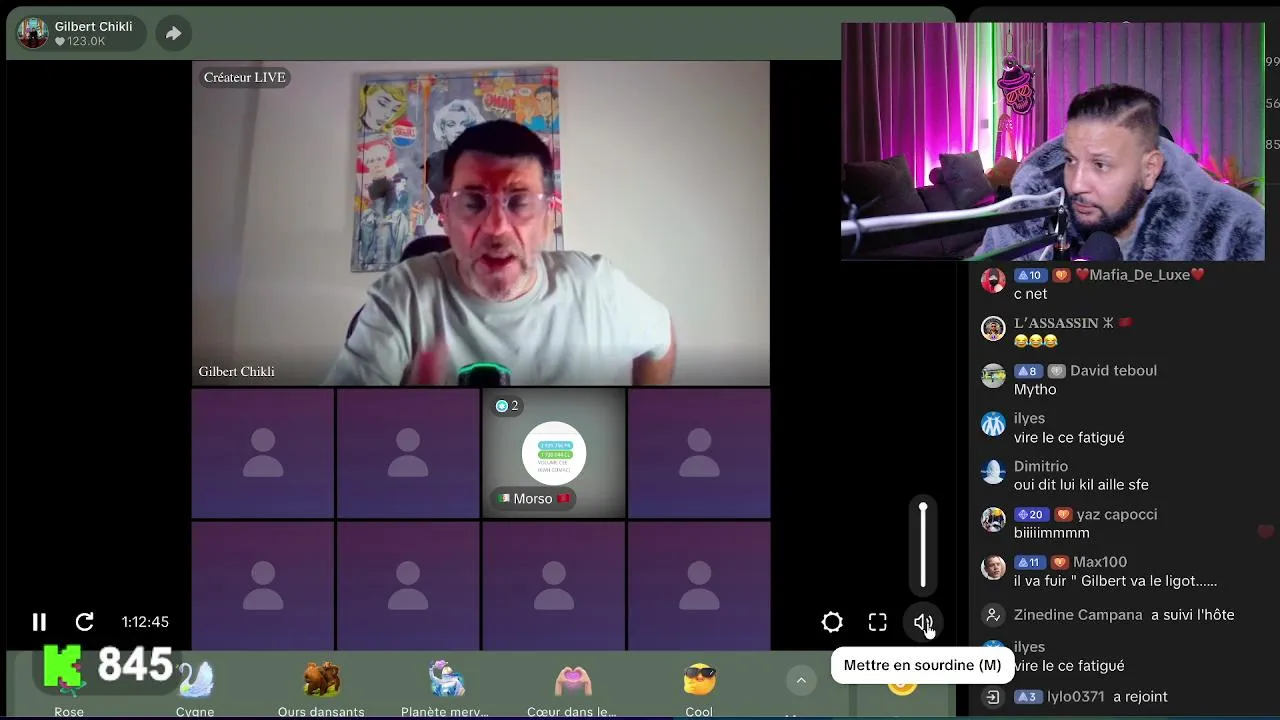Click the streamer webcam overlay
Viewport: 1280px width, 720px height.
(1052, 141)
